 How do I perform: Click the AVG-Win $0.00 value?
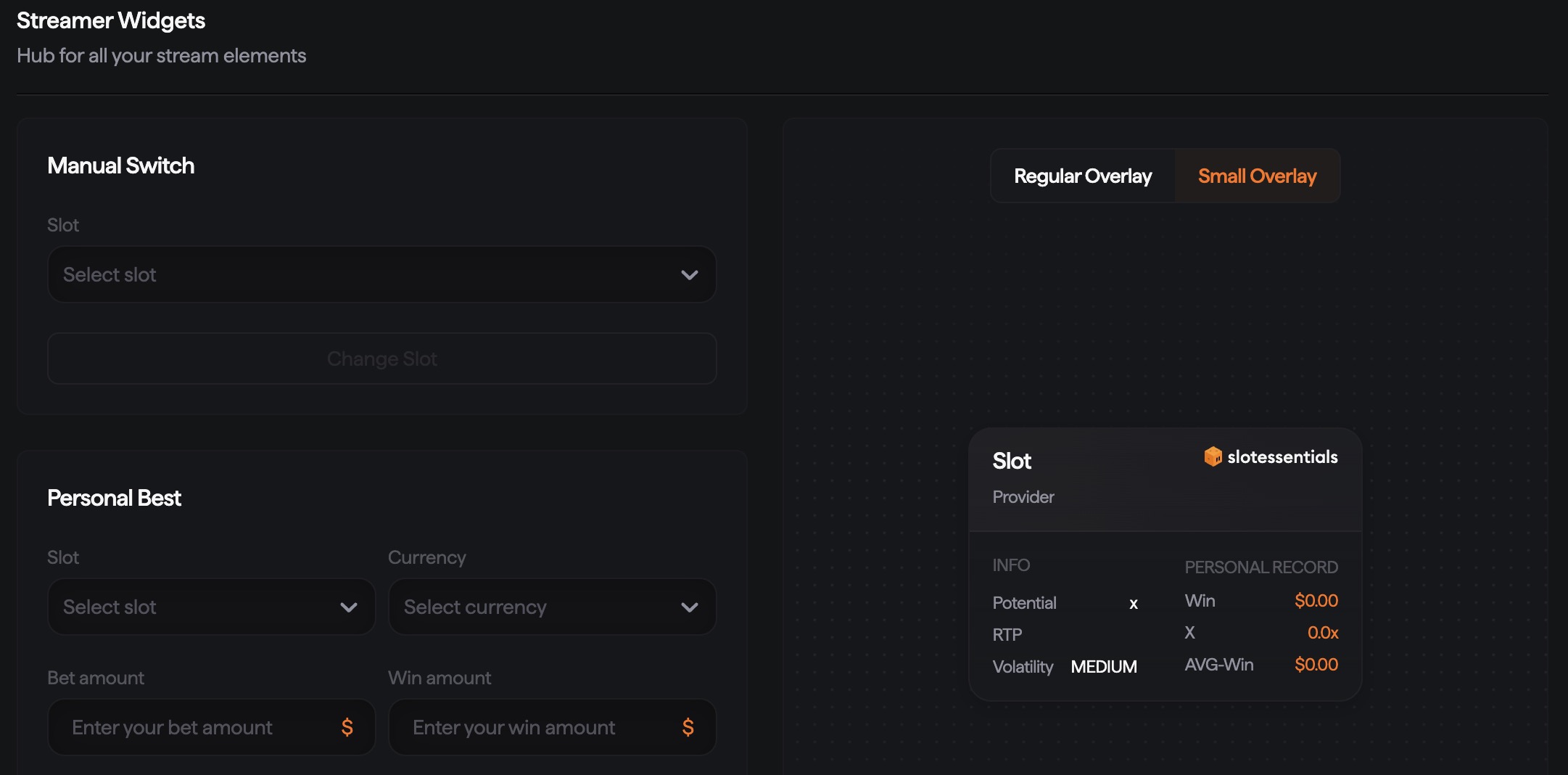click(x=1316, y=665)
